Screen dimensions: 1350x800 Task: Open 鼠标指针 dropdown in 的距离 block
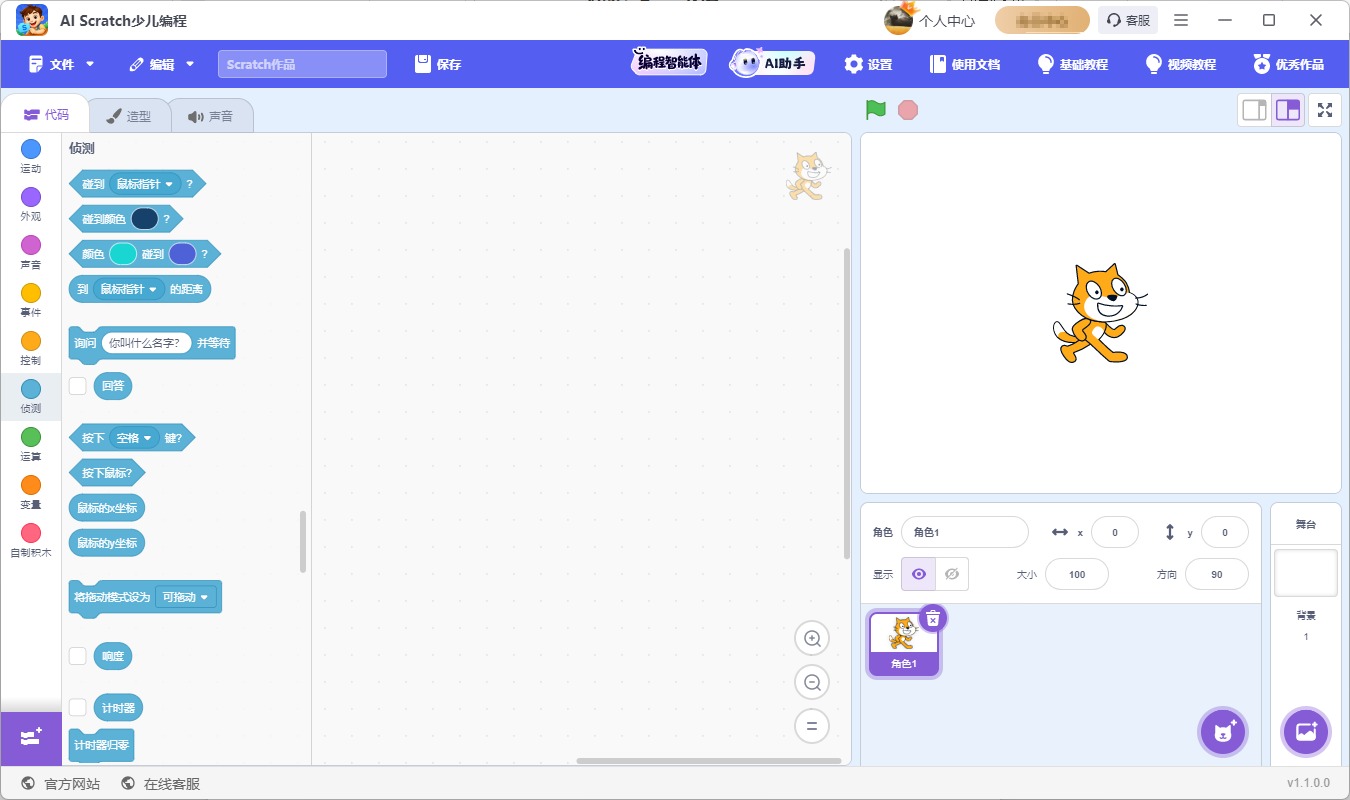[x=130, y=290]
